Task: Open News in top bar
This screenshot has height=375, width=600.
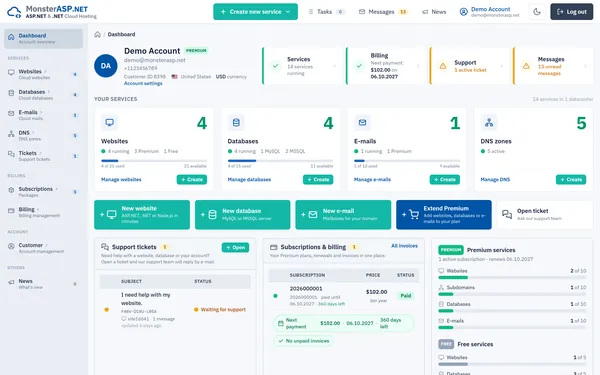Action: [434, 12]
